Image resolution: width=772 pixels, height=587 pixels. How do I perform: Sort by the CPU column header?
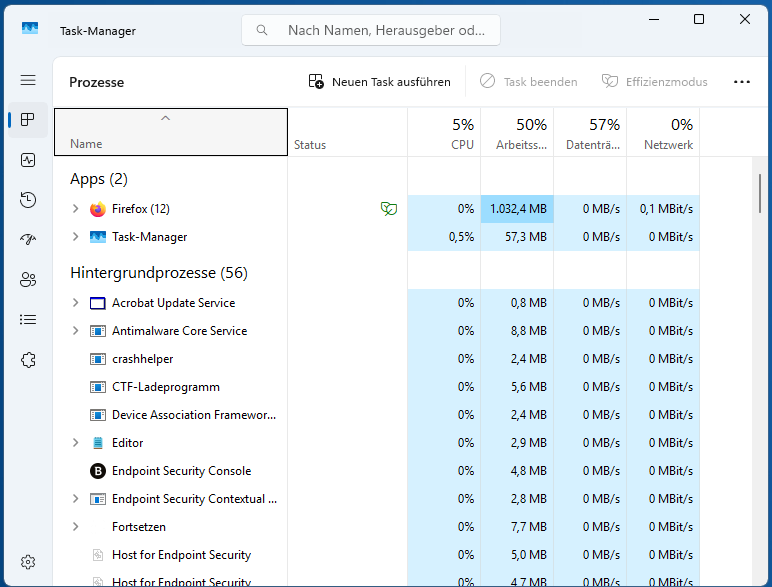[x=444, y=132]
